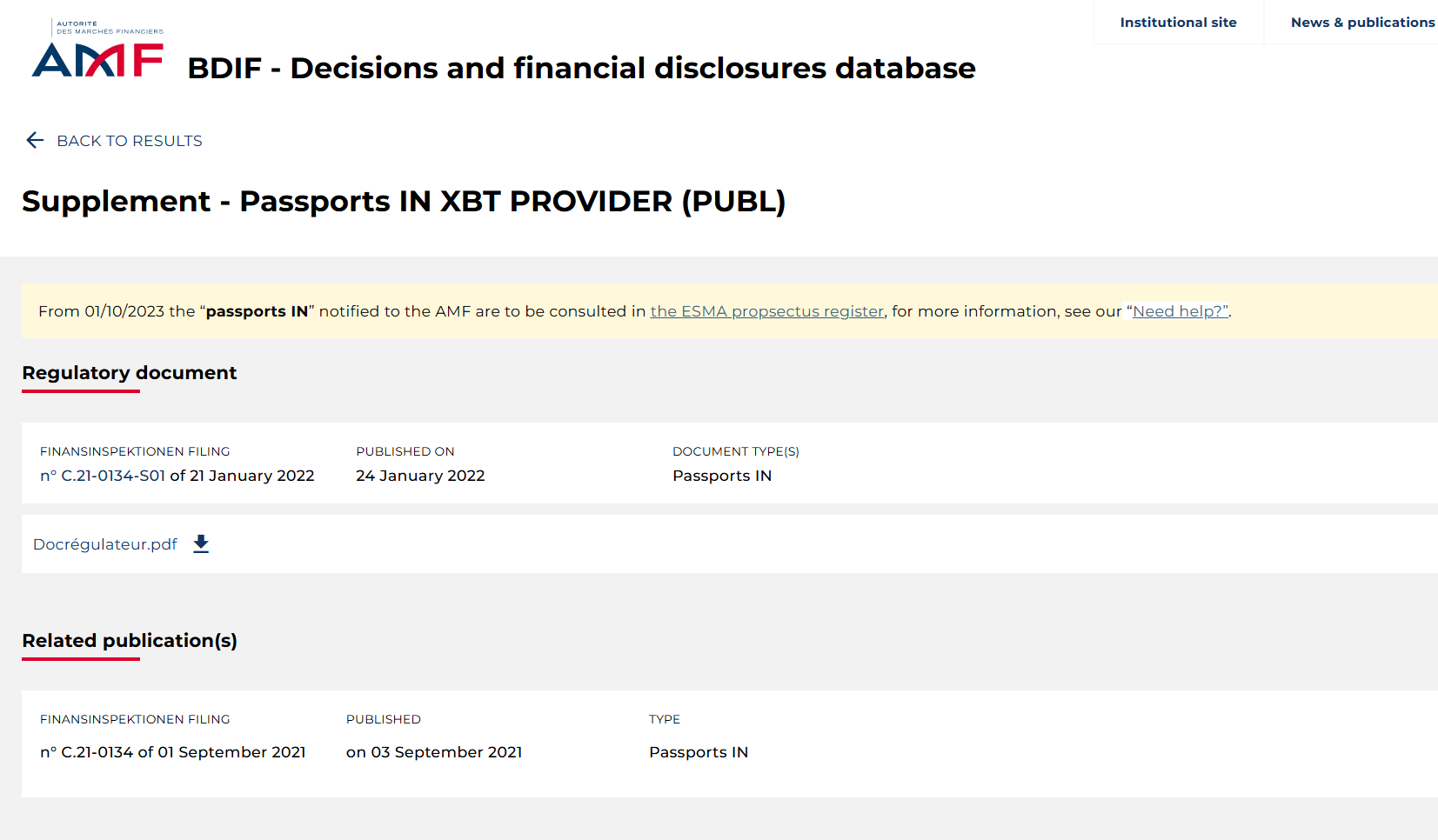Click the PUBLISHED ON label
The image size is (1438, 840).
[405, 451]
